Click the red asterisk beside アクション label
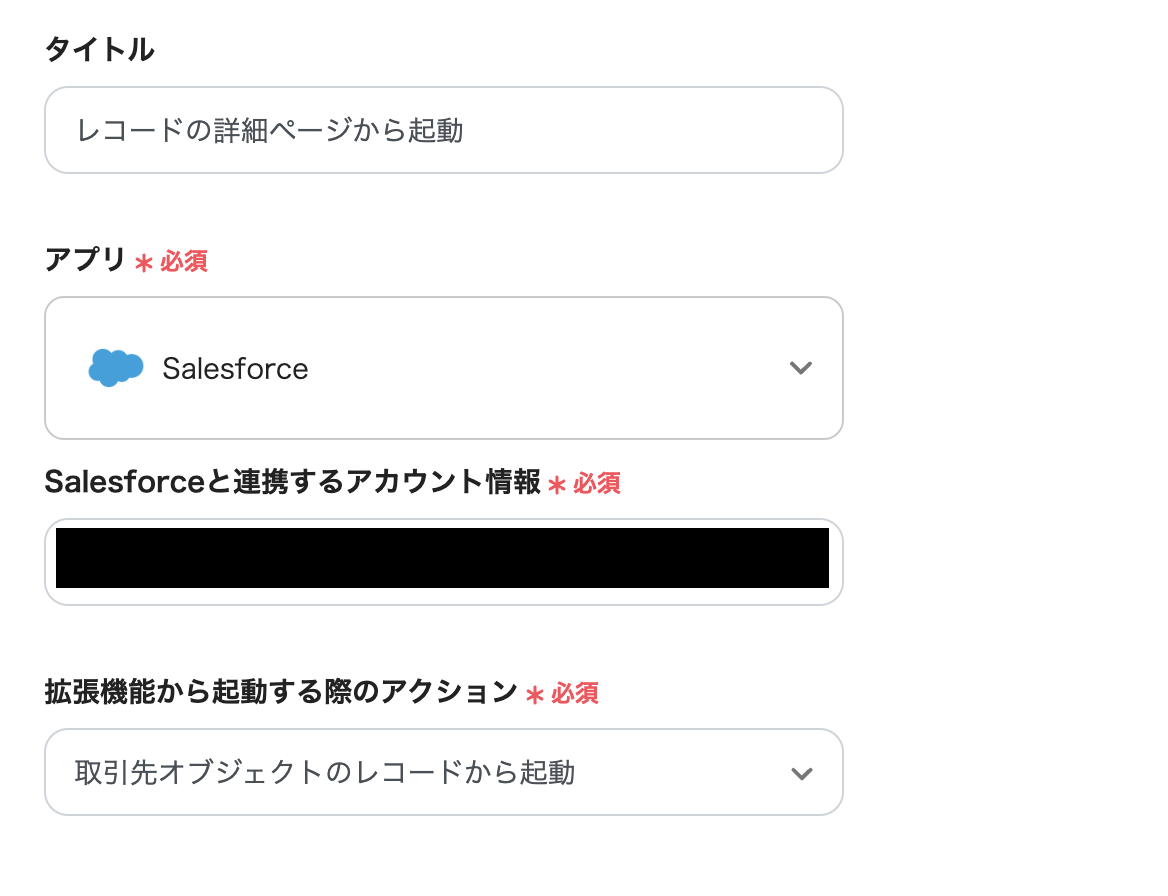1168x896 pixels. pos(535,694)
